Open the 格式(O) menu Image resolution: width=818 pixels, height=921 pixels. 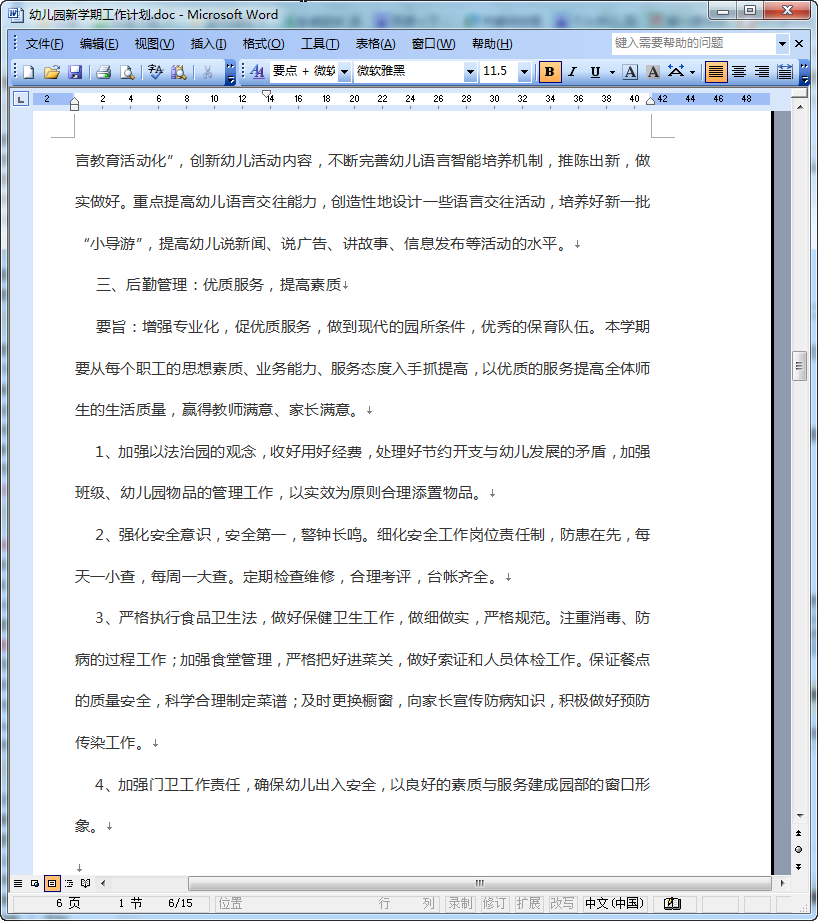point(263,44)
